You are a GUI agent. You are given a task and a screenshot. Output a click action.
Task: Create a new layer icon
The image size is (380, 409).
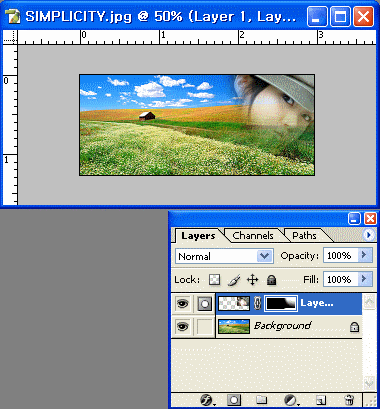(x=321, y=400)
